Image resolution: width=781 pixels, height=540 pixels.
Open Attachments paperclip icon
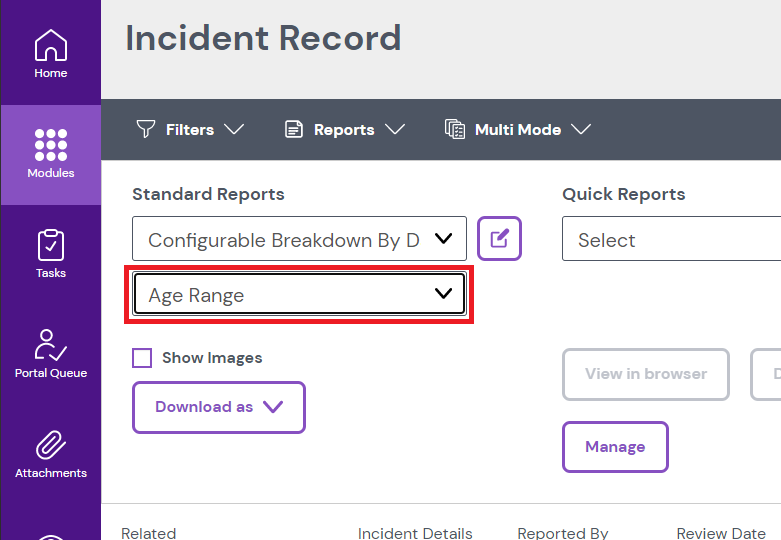[x=50, y=445]
